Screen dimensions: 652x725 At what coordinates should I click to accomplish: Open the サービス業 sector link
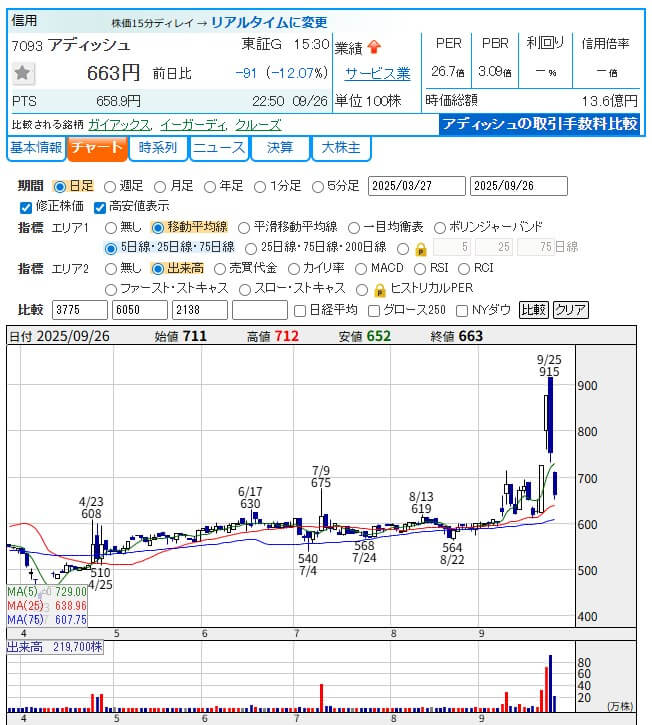[x=377, y=73]
